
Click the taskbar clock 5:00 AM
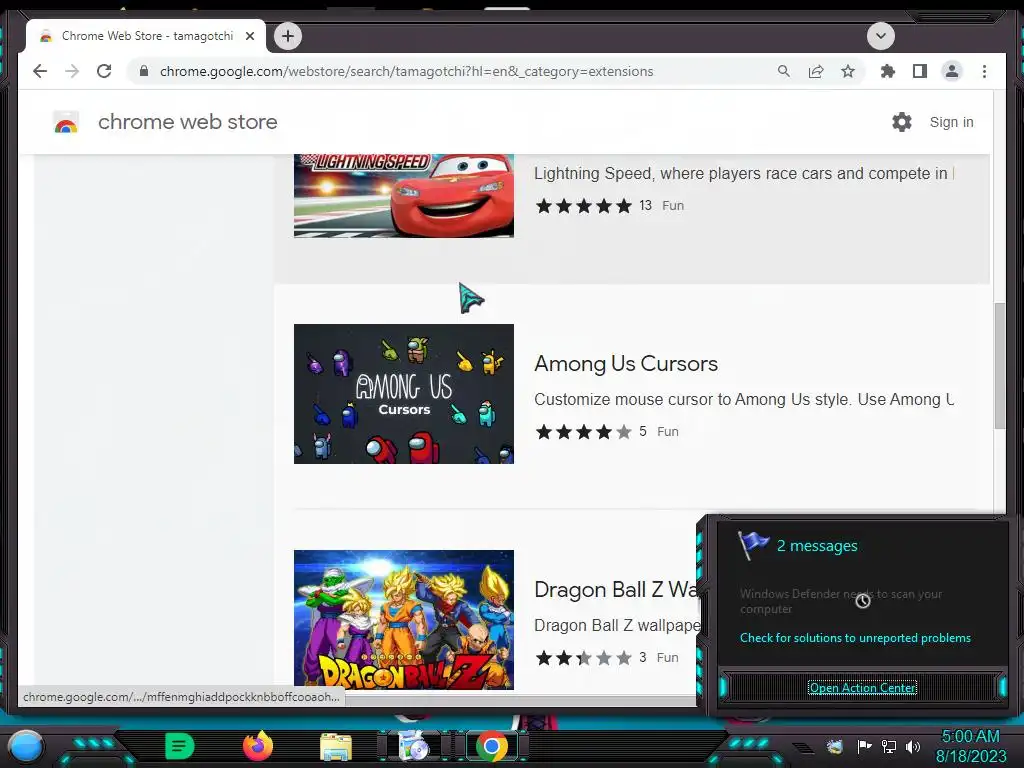tap(970, 746)
